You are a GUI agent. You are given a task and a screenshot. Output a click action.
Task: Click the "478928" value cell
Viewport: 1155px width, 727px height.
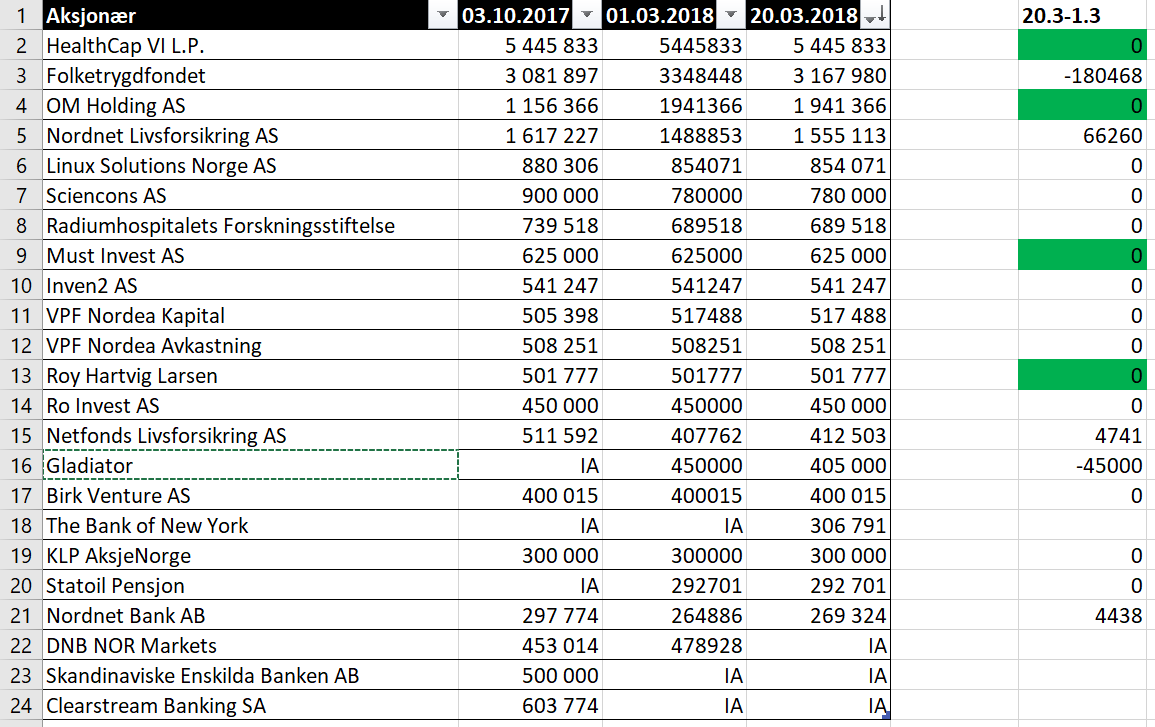(x=675, y=646)
